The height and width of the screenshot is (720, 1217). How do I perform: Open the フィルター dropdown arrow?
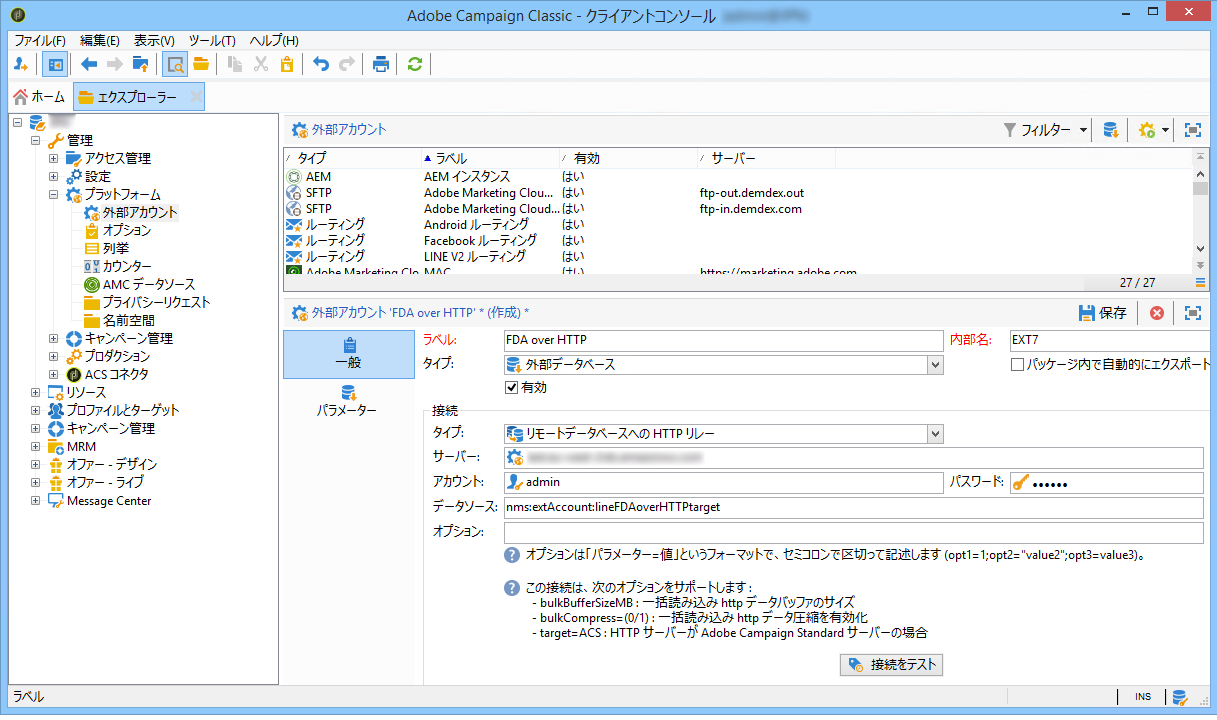(1084, 130)
